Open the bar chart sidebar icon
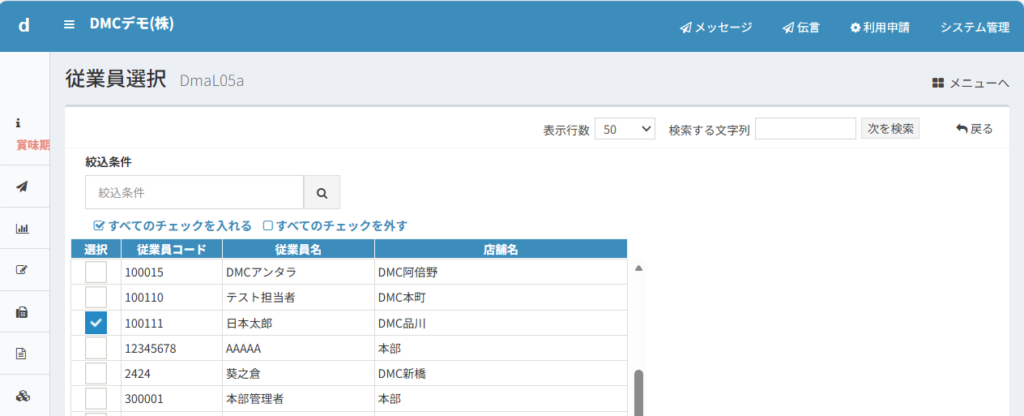Image resolution: width=1024 pixels, height=416 pixels. tap(22, 228)
